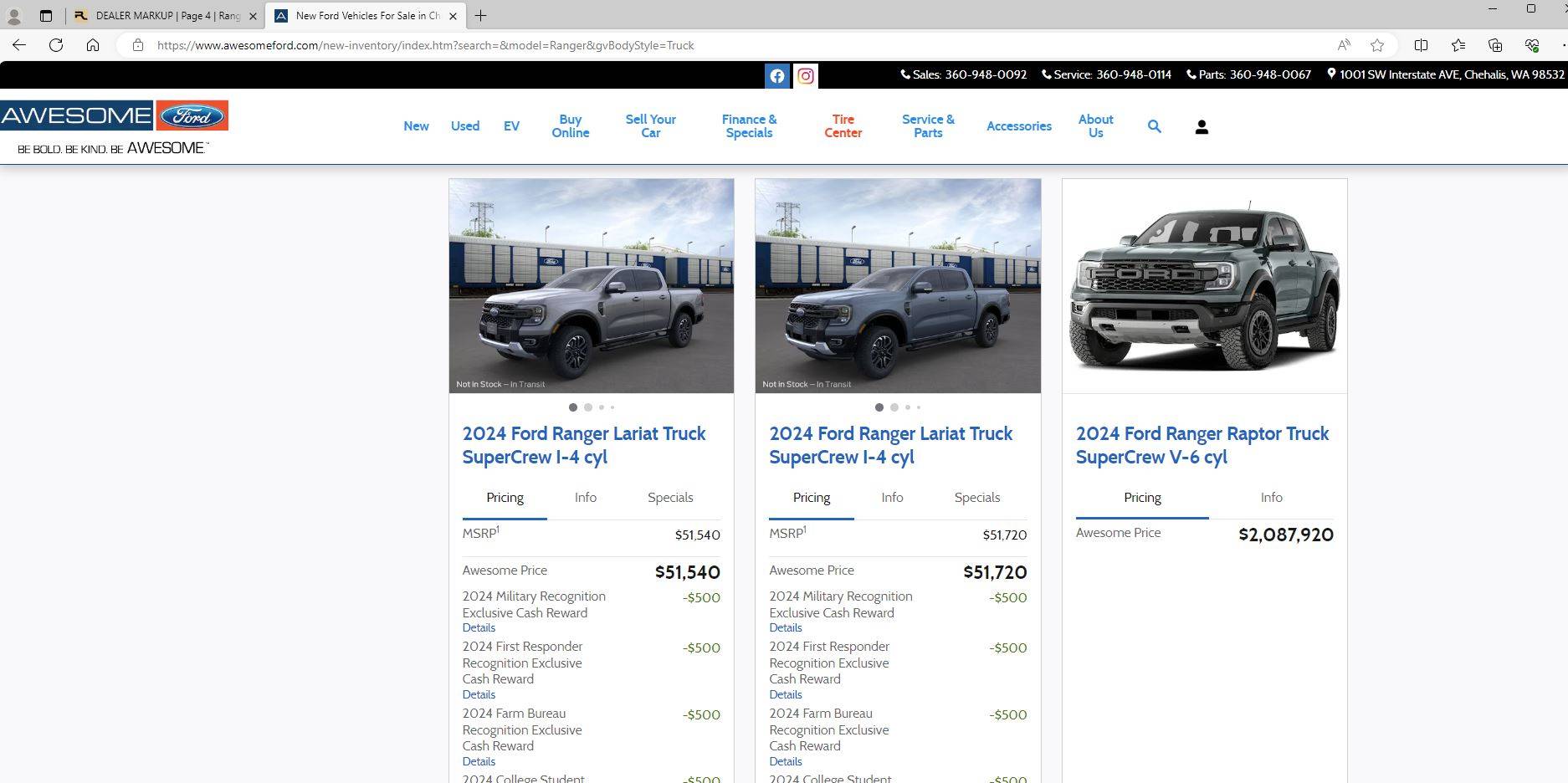Viewport: 1568px width, 783px height.
Task: Open browser essentials heart icon
Action: pos(1532,45)
